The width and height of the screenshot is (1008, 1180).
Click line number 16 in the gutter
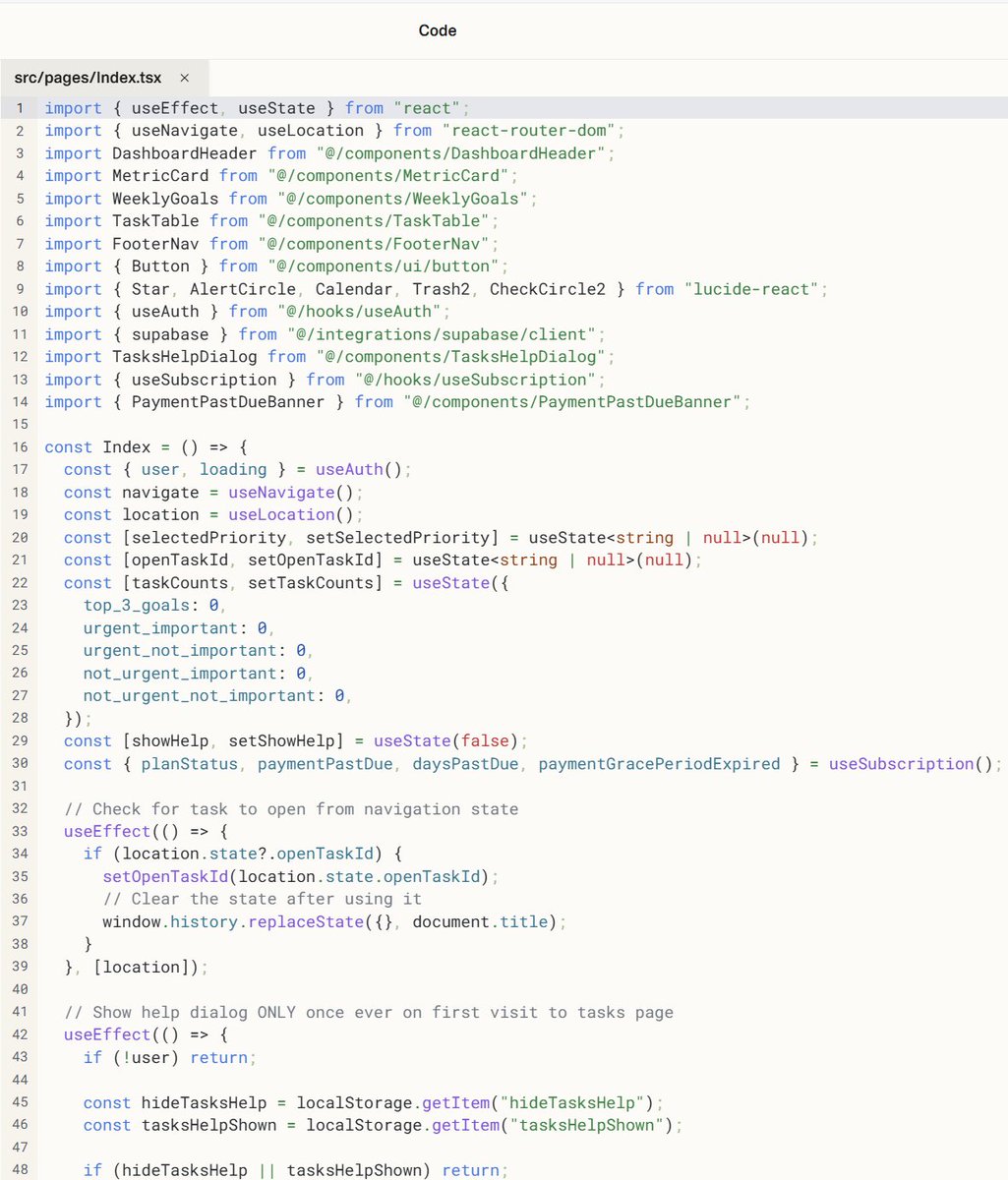(x=19, y=447)
